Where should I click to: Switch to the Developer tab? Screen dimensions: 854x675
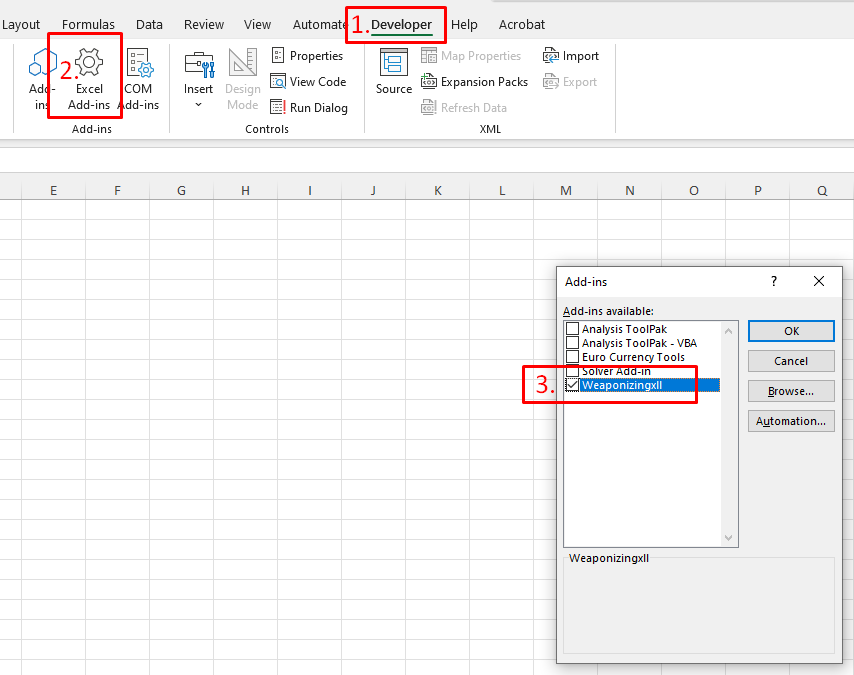tap(401, 24)
